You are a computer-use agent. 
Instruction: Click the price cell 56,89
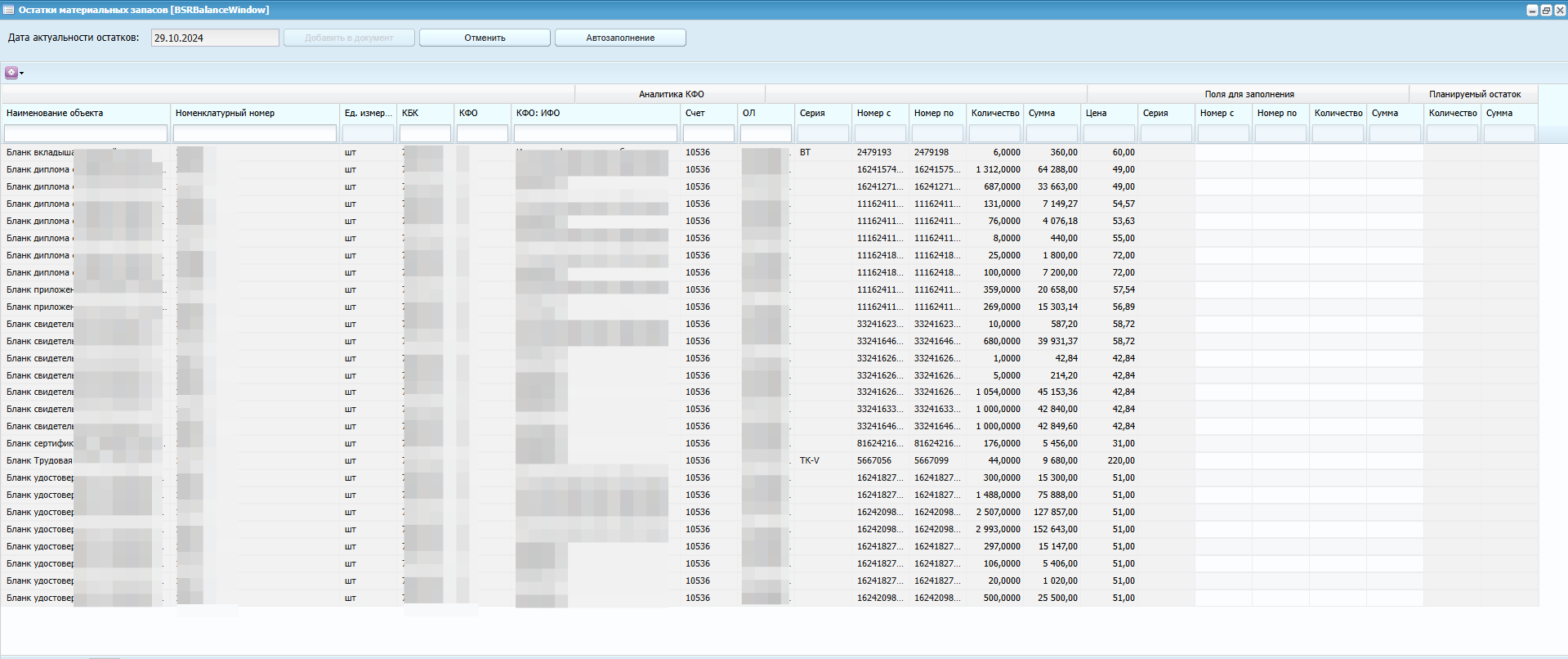tap(1124, 307)
